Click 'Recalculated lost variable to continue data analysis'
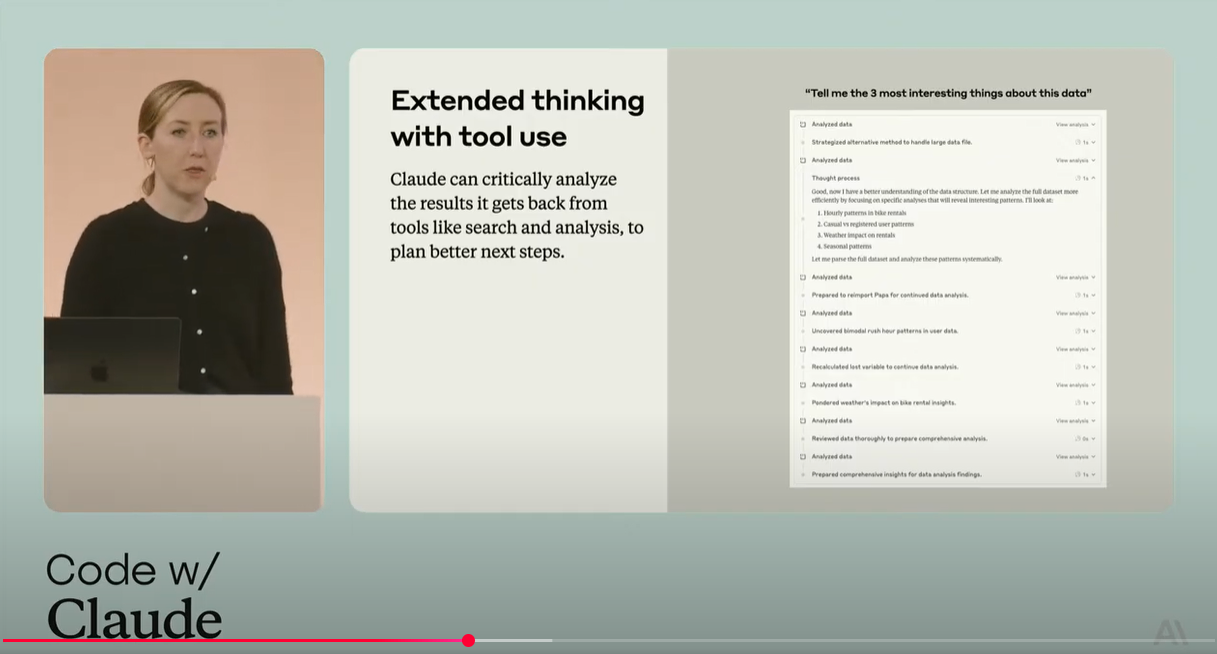This screenshot has height=654, width=1217. (x=884, y=367)
